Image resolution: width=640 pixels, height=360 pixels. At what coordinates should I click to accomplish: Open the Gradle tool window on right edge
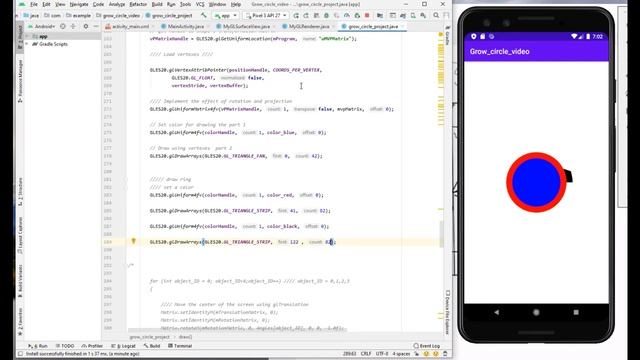(447, 36)
